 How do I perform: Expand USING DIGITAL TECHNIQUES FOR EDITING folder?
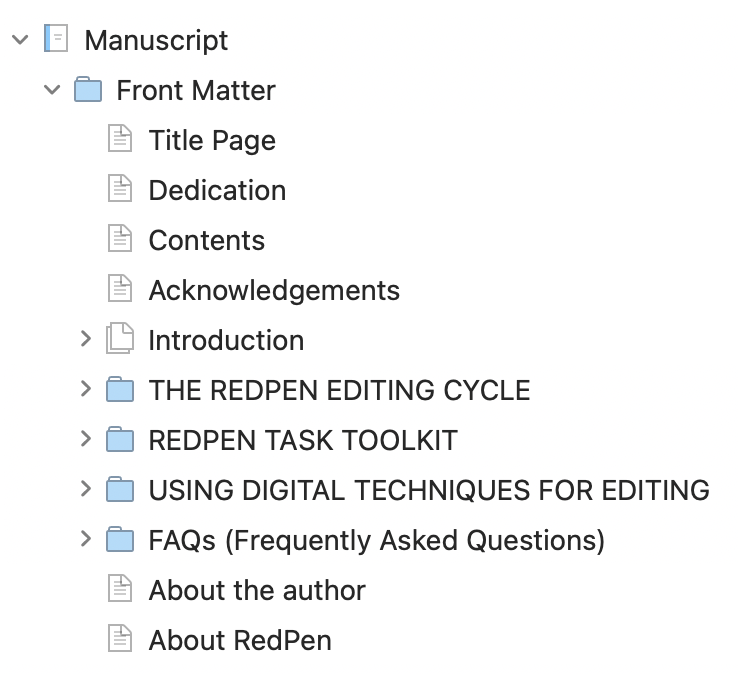click(x=86, y=489)
